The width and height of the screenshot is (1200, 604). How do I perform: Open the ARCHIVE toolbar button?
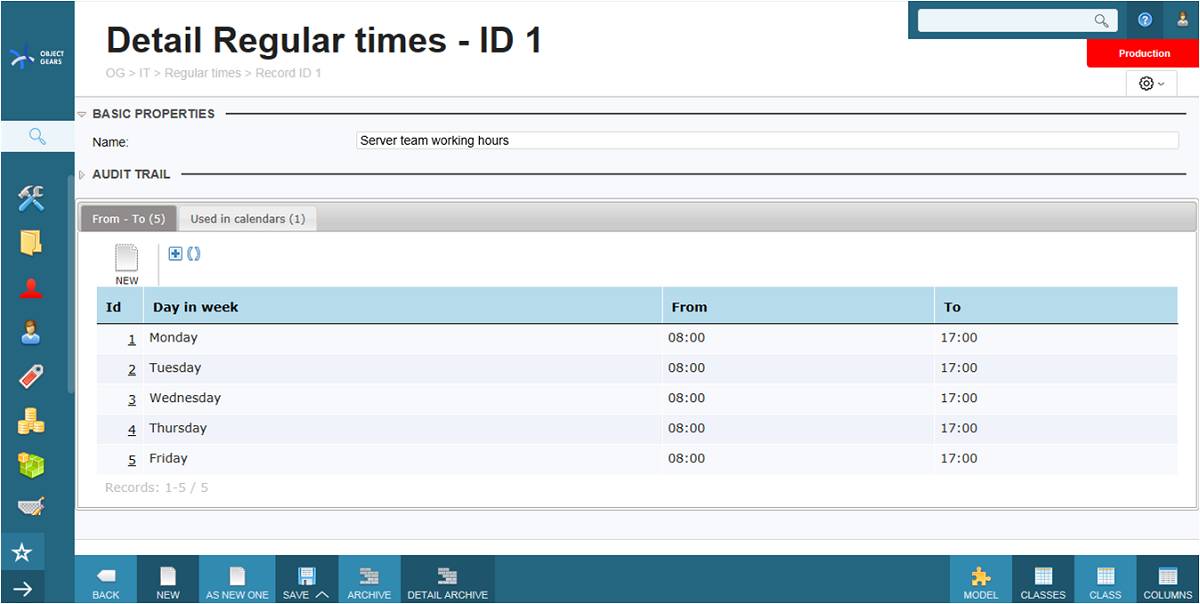(369, 580)
